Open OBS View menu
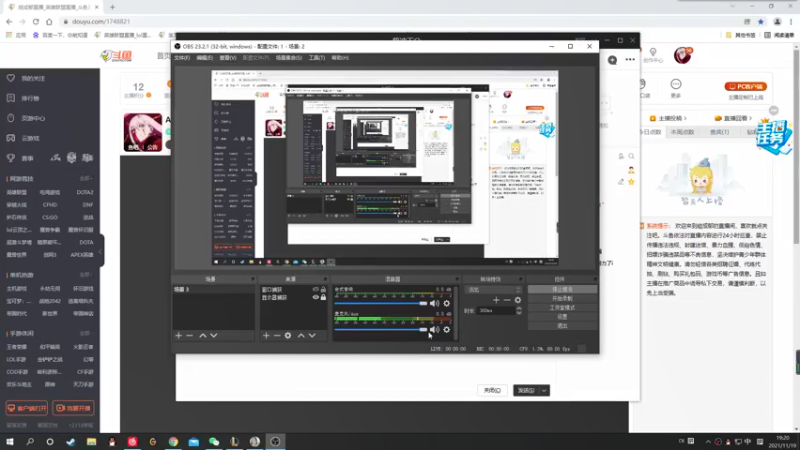 click(228, 58)
